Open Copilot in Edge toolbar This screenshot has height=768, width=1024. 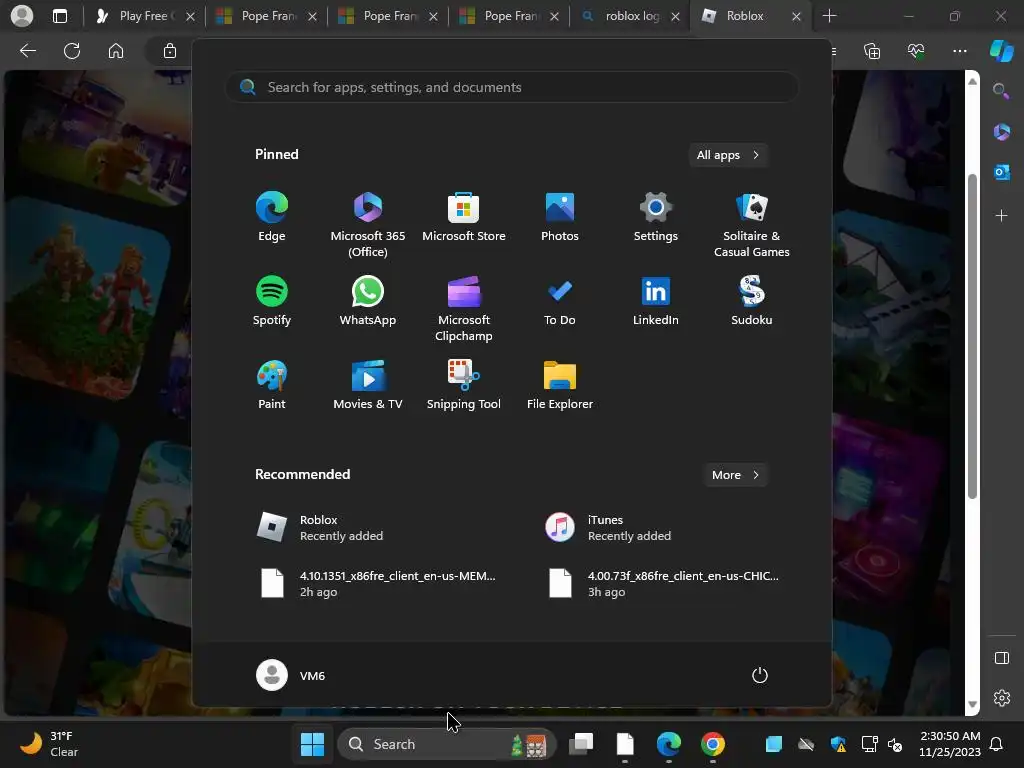click(x=1002, y=51)
